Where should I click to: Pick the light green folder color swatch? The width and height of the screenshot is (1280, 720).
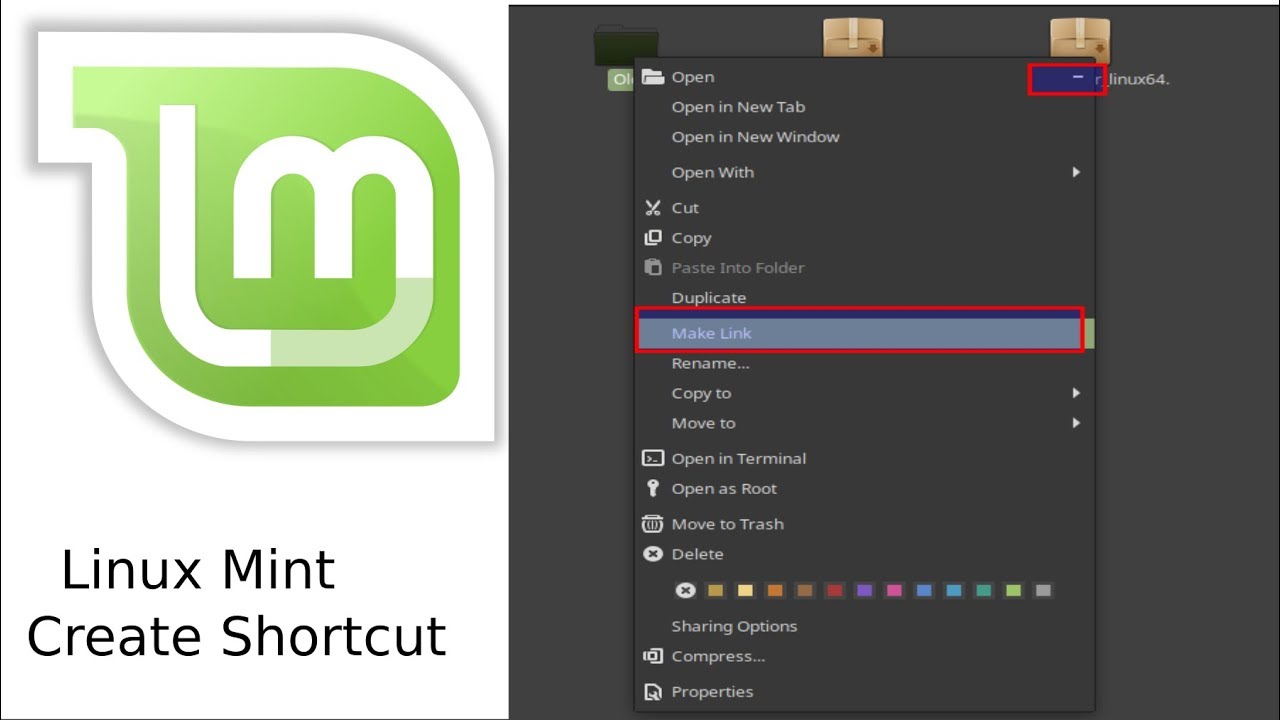click(x=1013, y=591)
